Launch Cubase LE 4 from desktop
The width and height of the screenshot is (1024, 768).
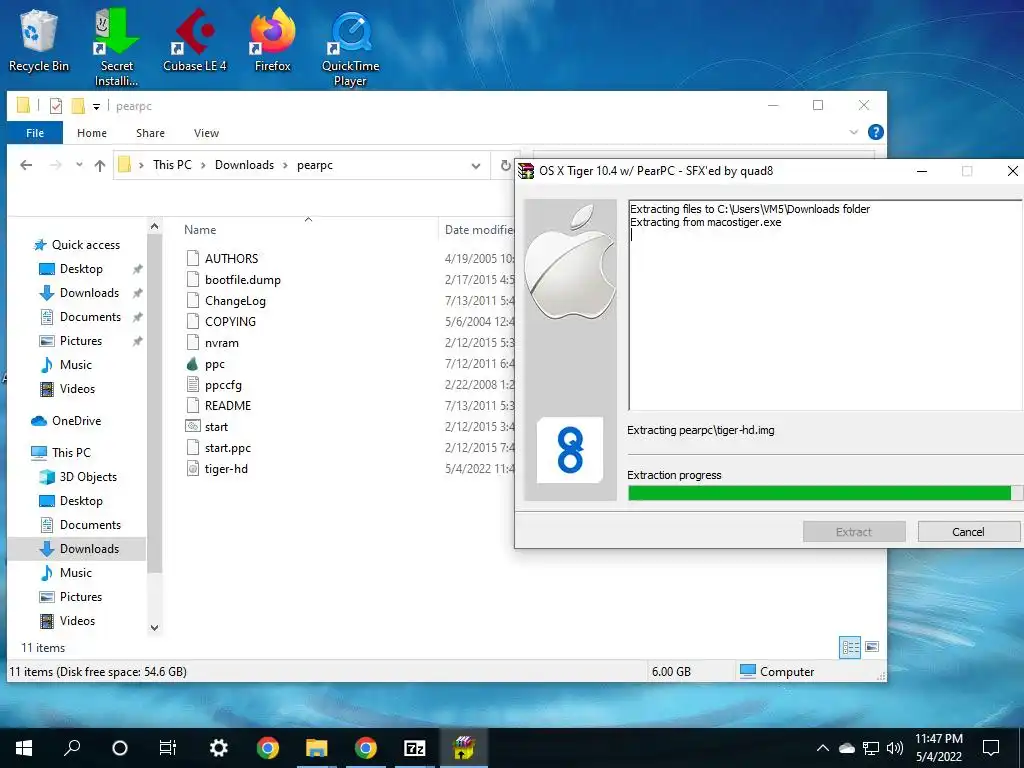point(195,40)
